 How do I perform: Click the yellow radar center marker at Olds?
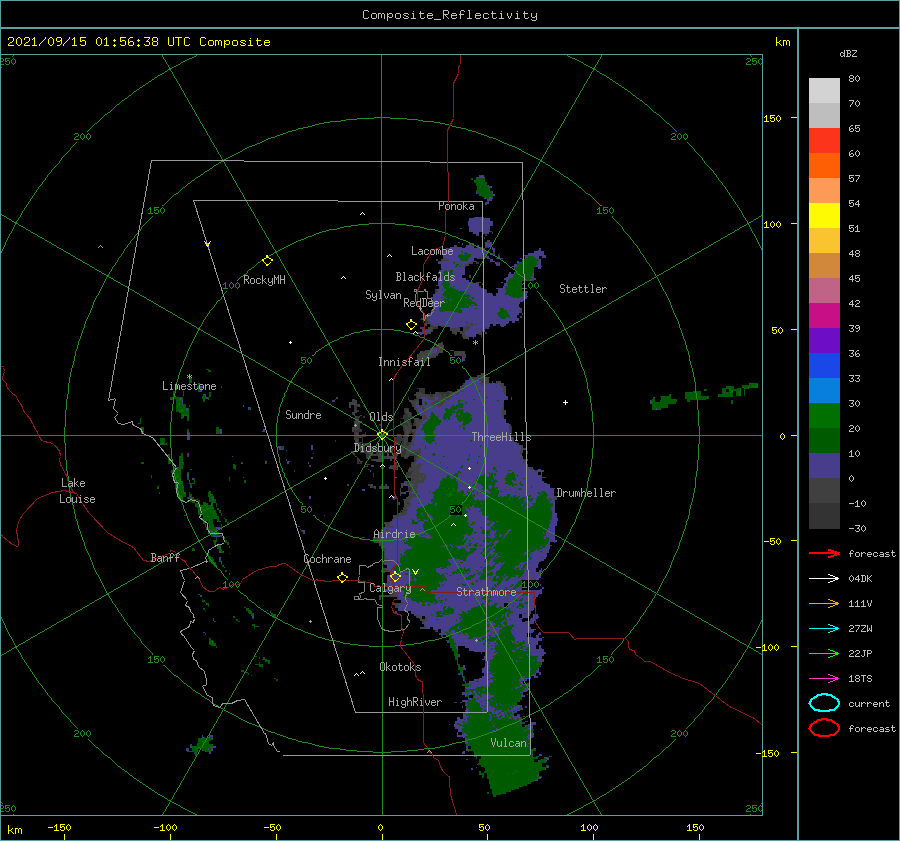click(382, 435)
